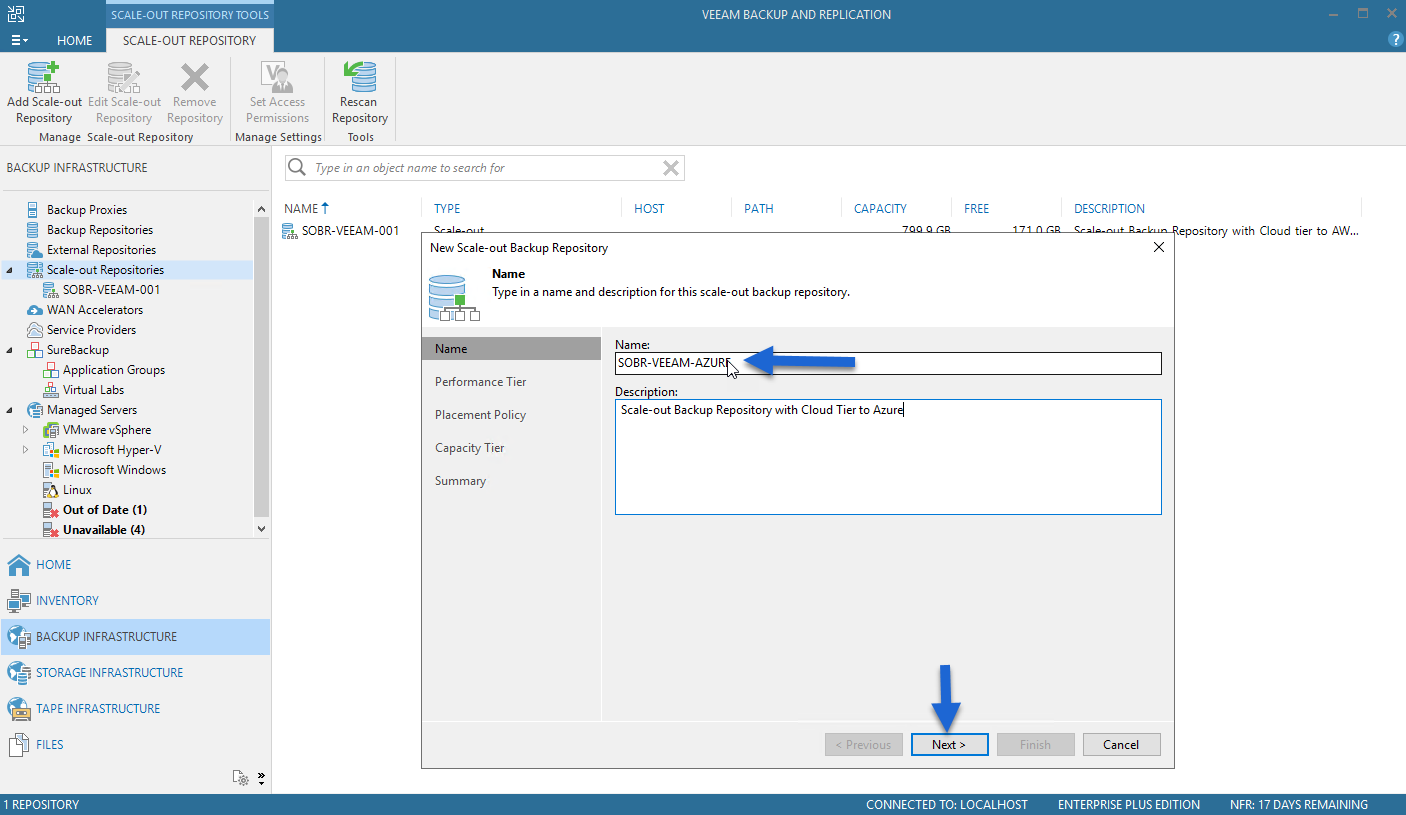
Task: Open the Files view icon
Action: (18, 744)
